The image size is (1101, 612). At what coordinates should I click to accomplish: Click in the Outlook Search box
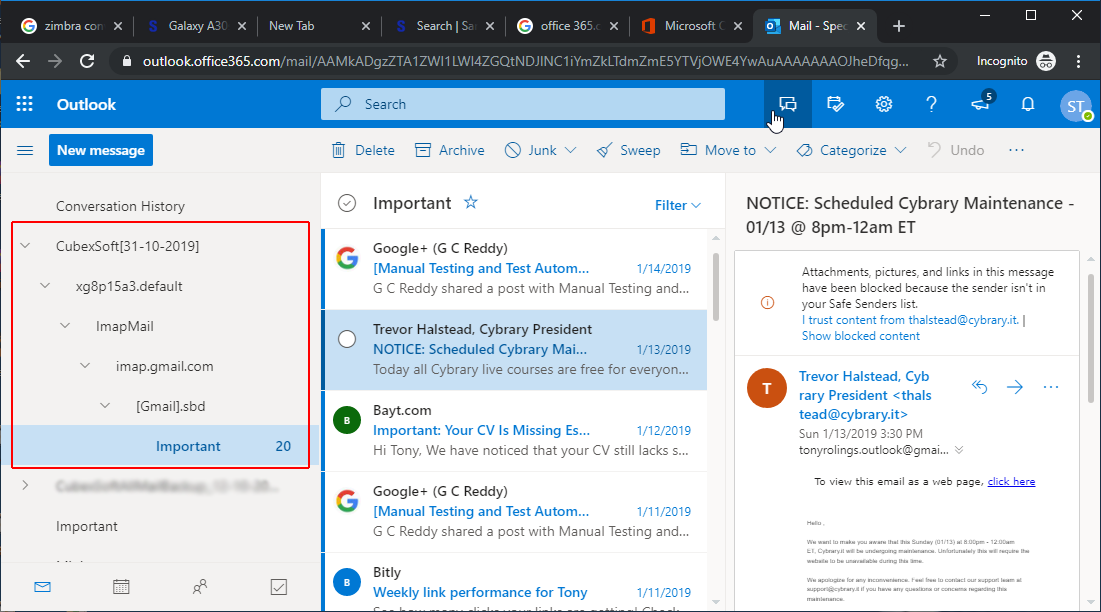click(523, 105)
